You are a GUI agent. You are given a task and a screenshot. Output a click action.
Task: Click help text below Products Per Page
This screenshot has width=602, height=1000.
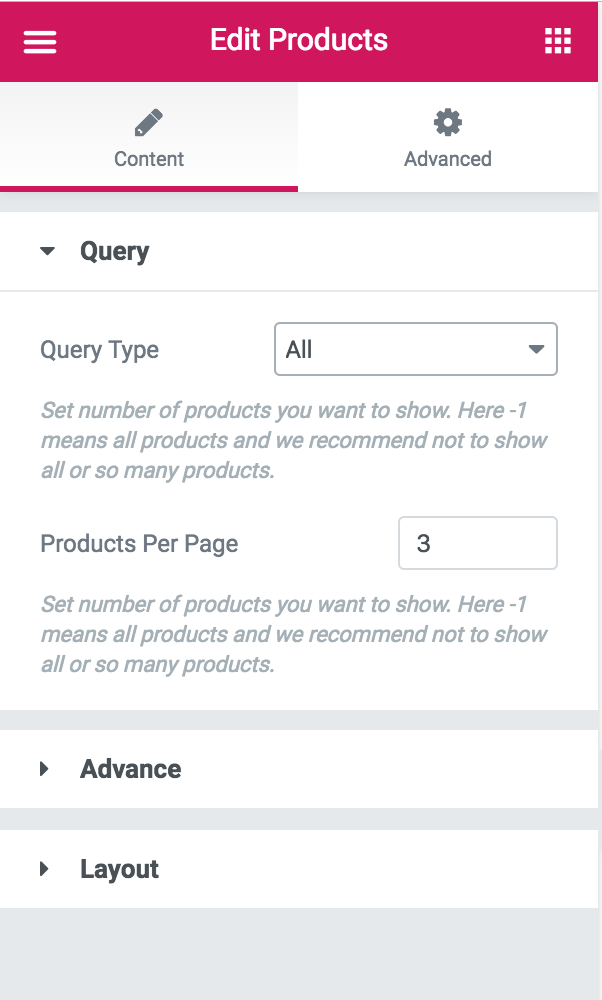pyautogui.click(x=293, y=634)
